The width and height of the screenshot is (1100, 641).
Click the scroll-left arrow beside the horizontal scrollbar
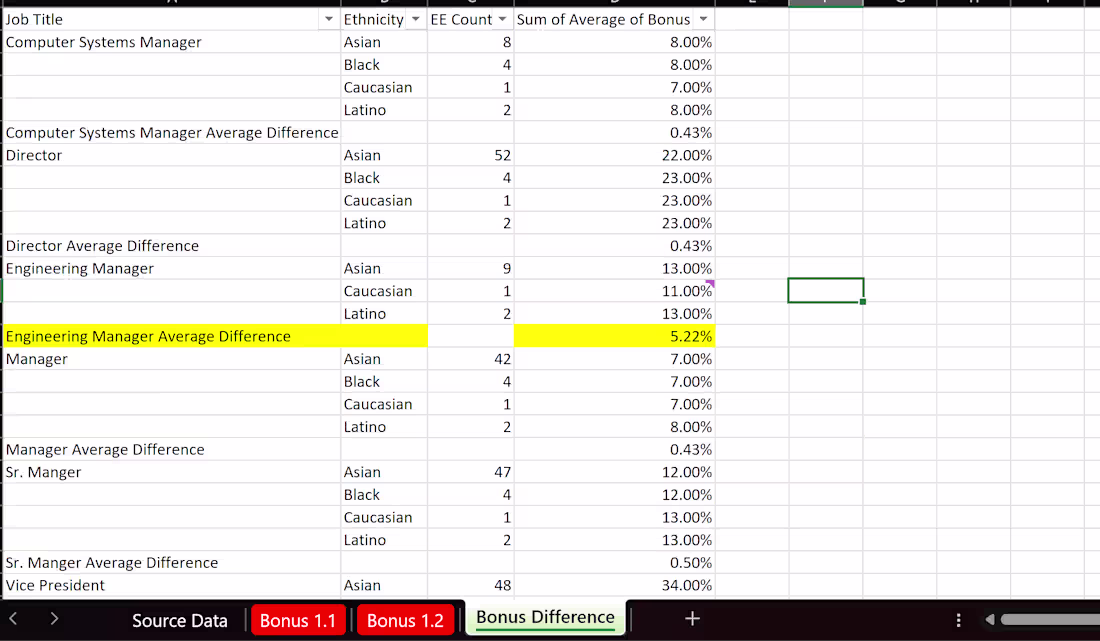point(990,619)
